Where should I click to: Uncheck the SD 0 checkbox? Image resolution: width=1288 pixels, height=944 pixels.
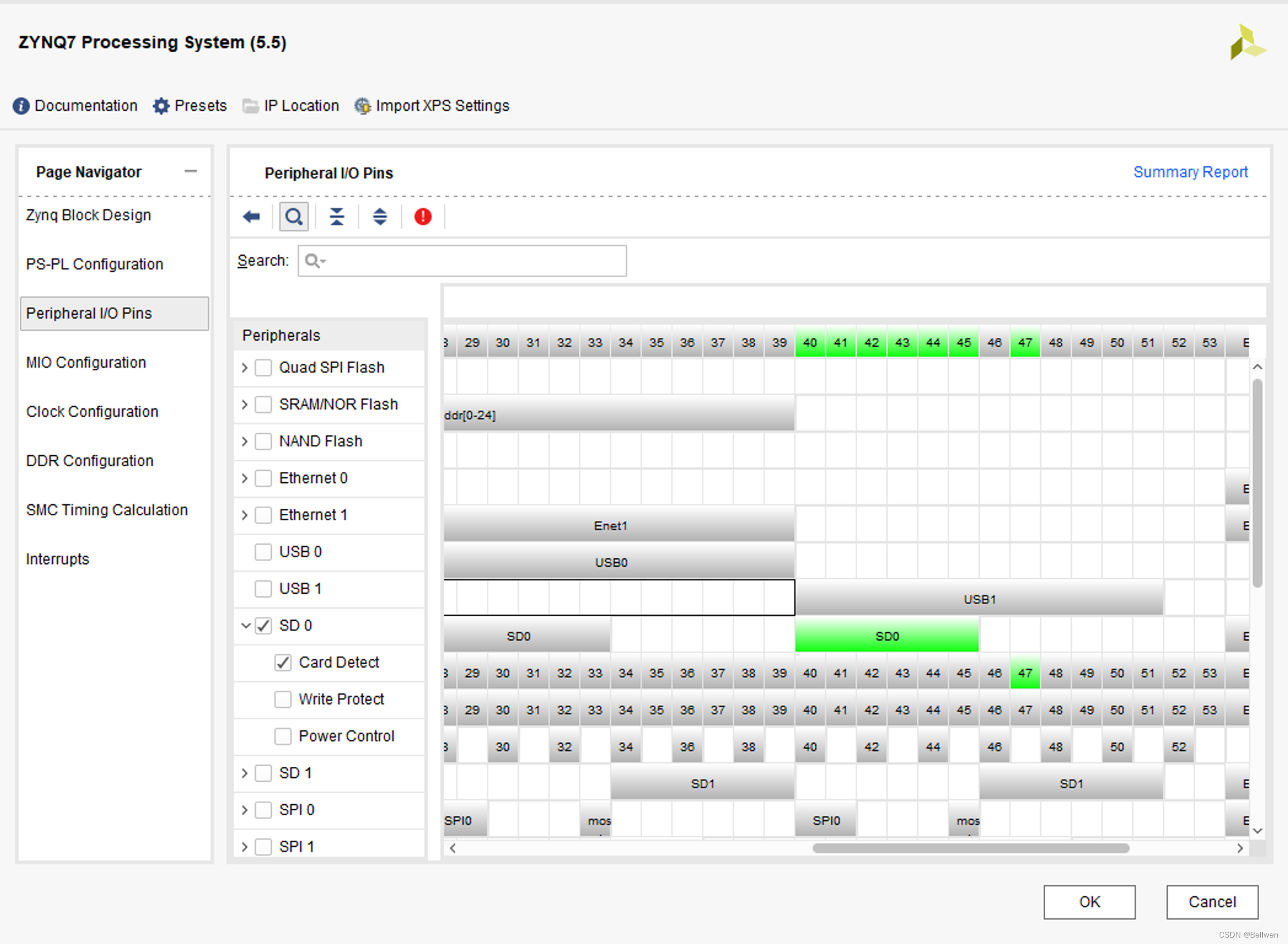(263, 625)
